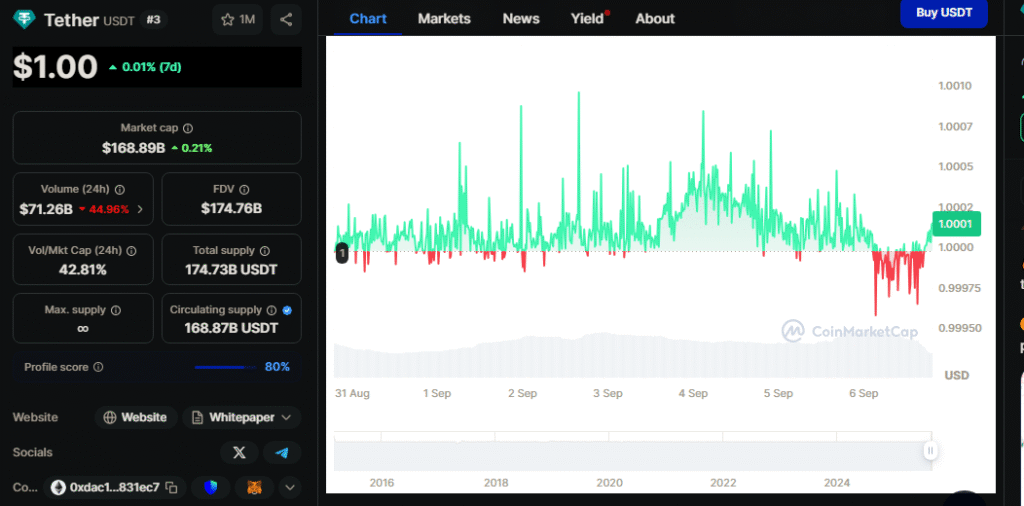This screenshot has width=1024, height=506.
Task: Click the Market cap info icon
Action: pyautogui.click(x=188, y=128)
